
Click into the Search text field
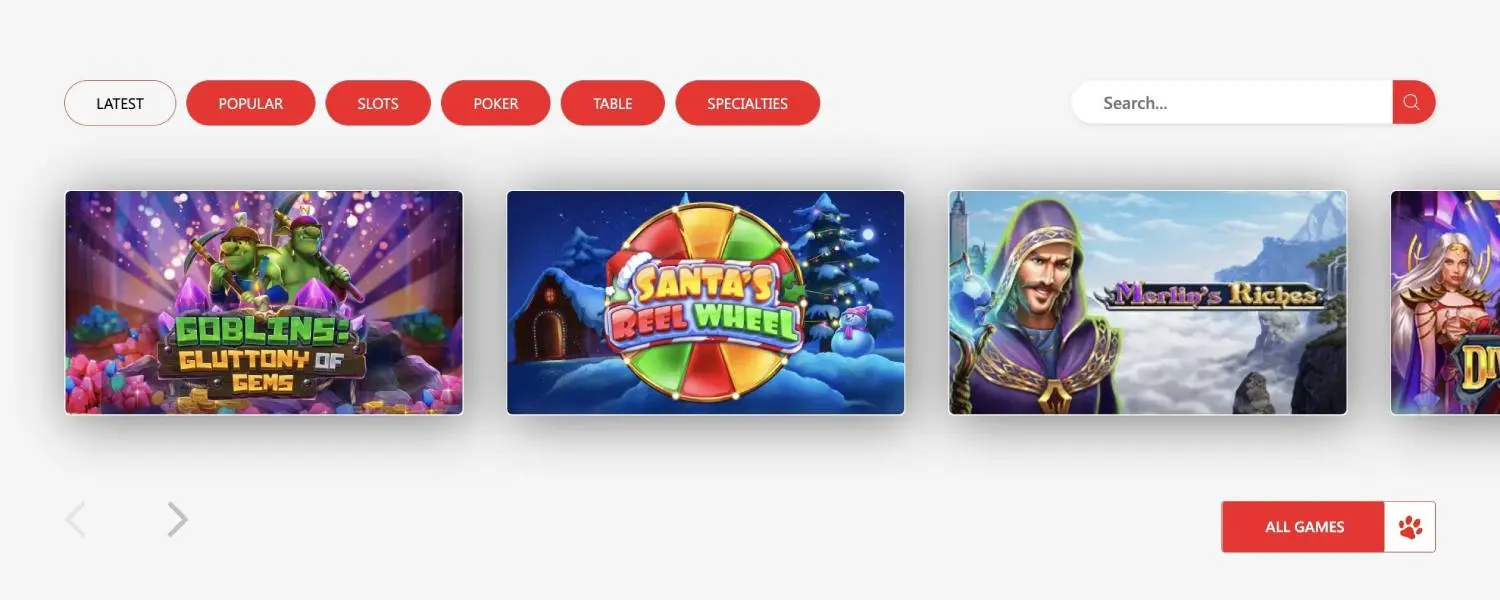[1232, 102]
